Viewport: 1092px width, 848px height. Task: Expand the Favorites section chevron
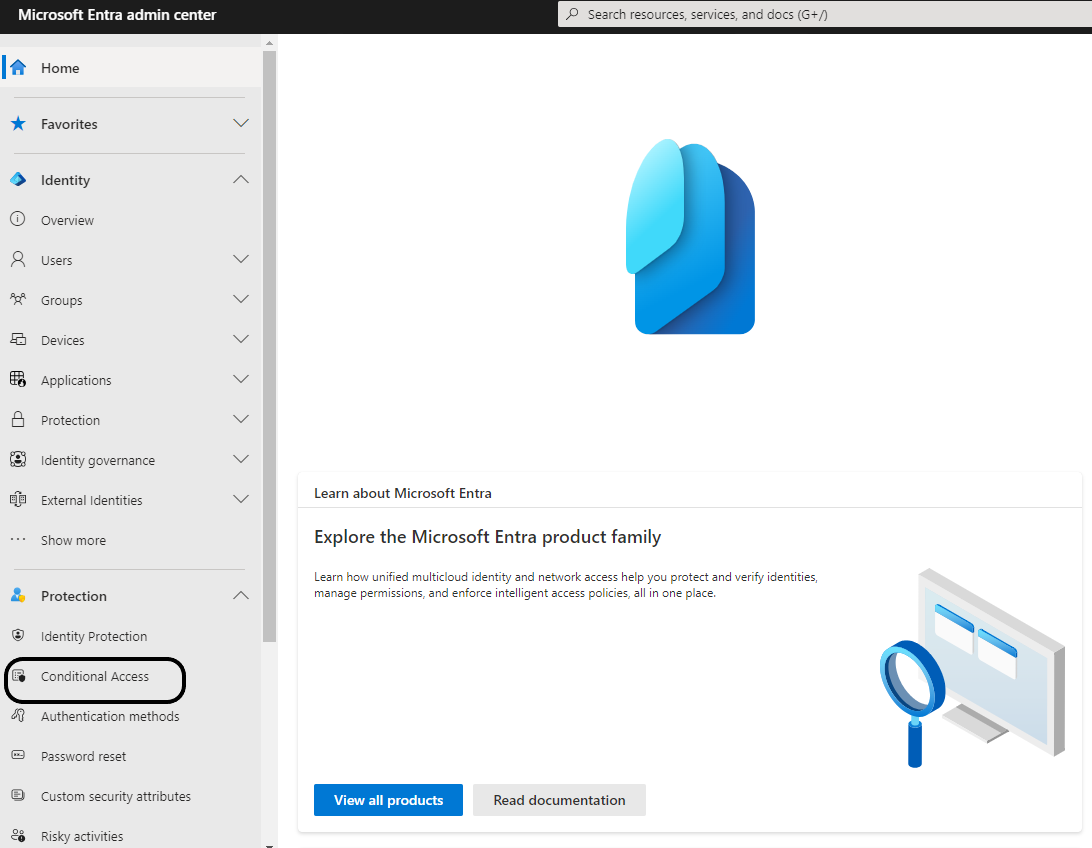click(x=241, y=123)
